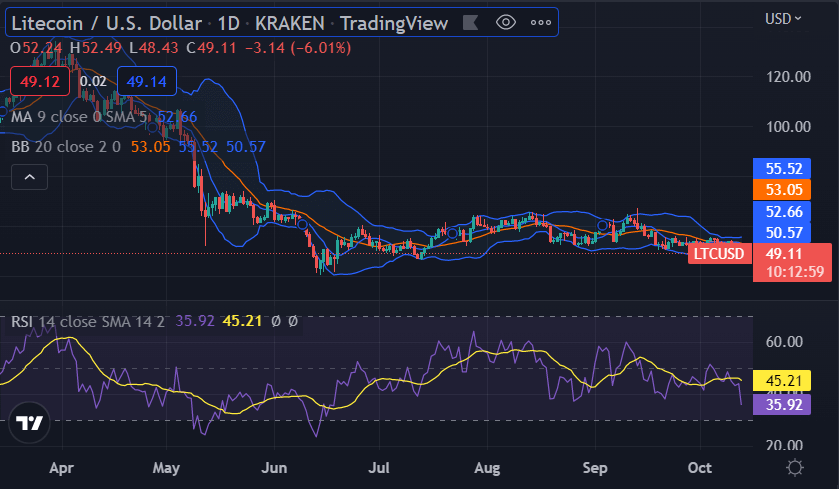Image resolution: width=839 pixels, height=489 pixels.
Task: Click the red sell price 49.12 button
Action: tap(40, 82)
